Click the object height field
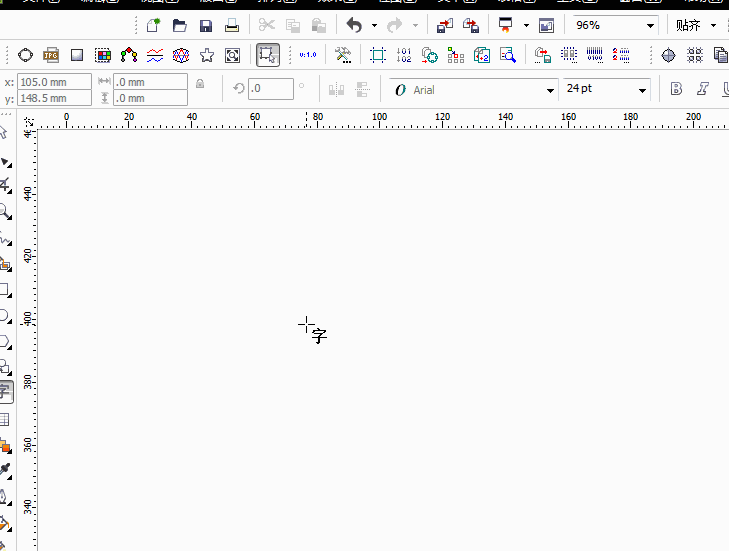Image resolution: width=729 pixels, height=551 pixels. click(151, 98)
